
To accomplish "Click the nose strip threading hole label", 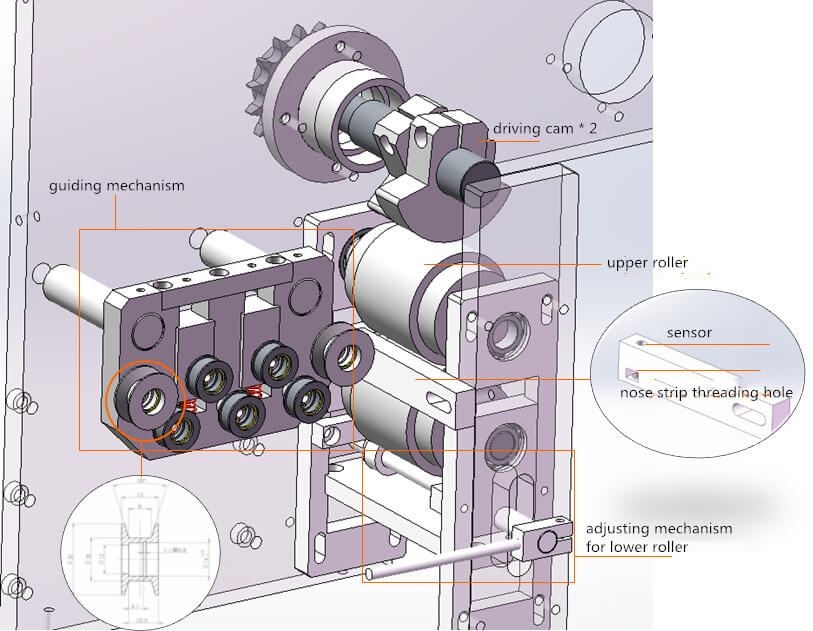I will coord(706,394).
